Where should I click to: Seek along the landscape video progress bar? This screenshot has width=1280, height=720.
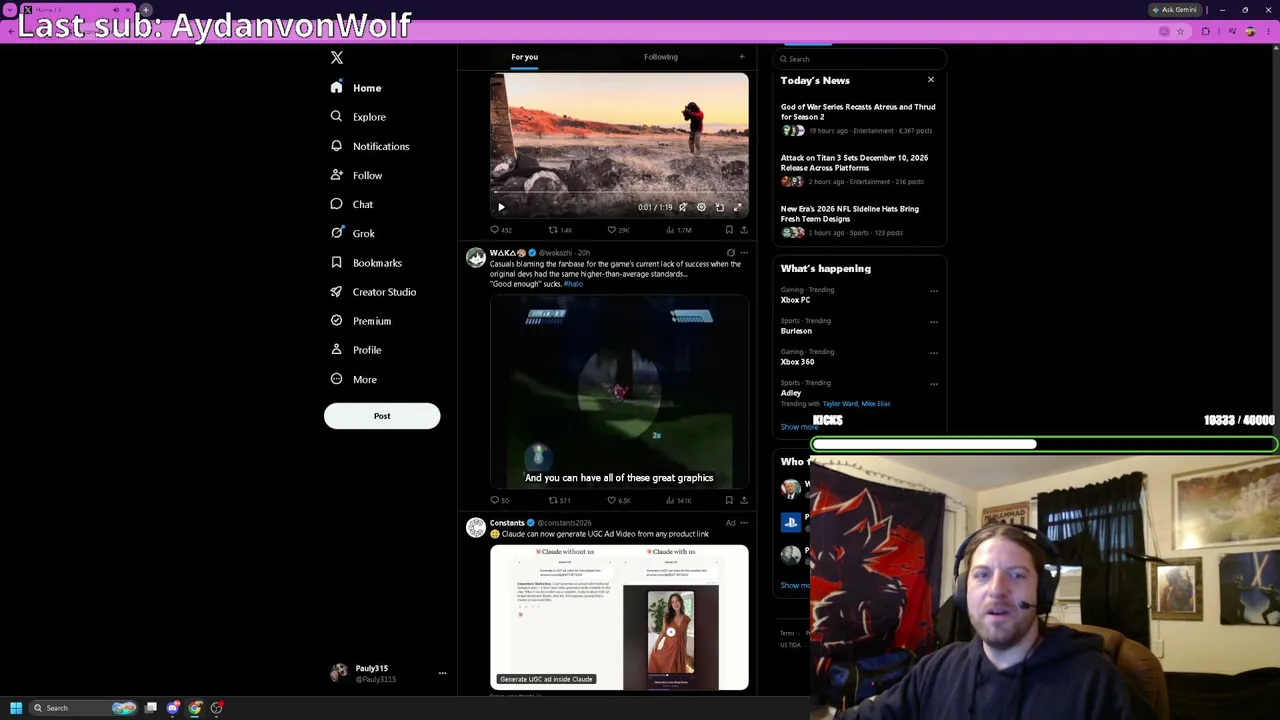(x=619, y=192)
